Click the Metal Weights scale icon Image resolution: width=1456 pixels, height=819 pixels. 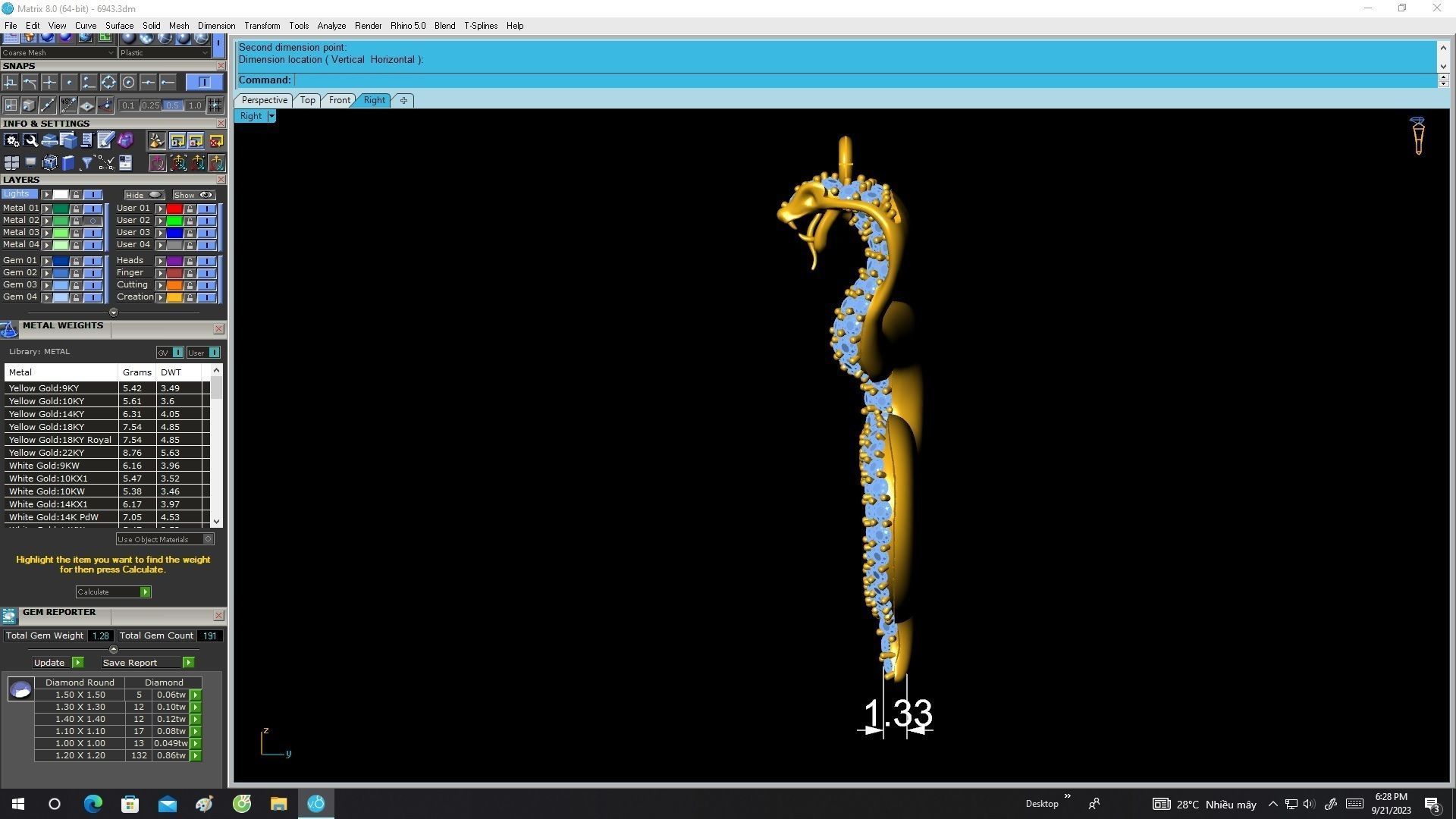9,329
